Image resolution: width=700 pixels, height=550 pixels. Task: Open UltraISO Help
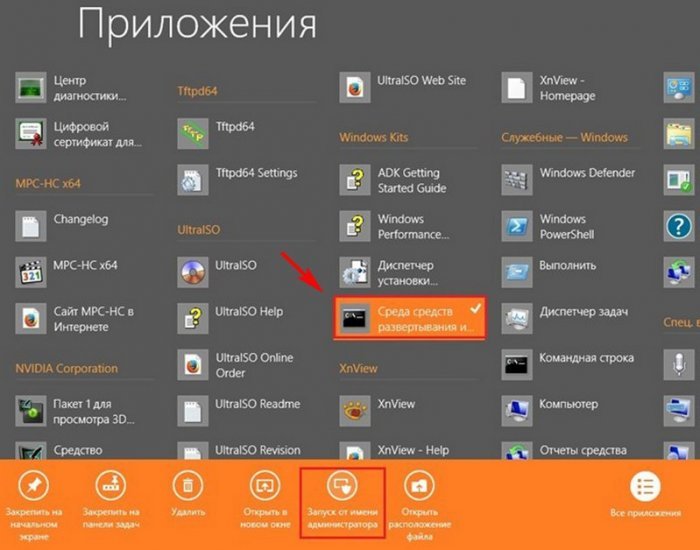230,319
